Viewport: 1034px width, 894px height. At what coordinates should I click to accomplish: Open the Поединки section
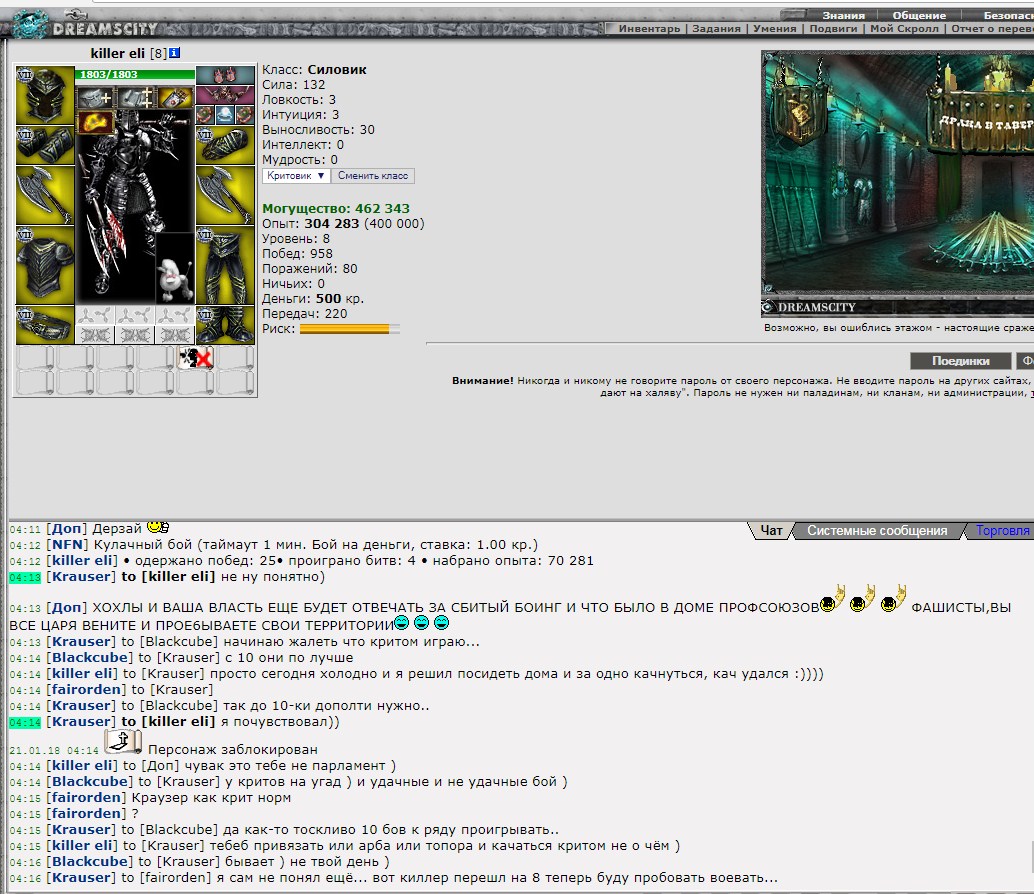pos(960,361)
